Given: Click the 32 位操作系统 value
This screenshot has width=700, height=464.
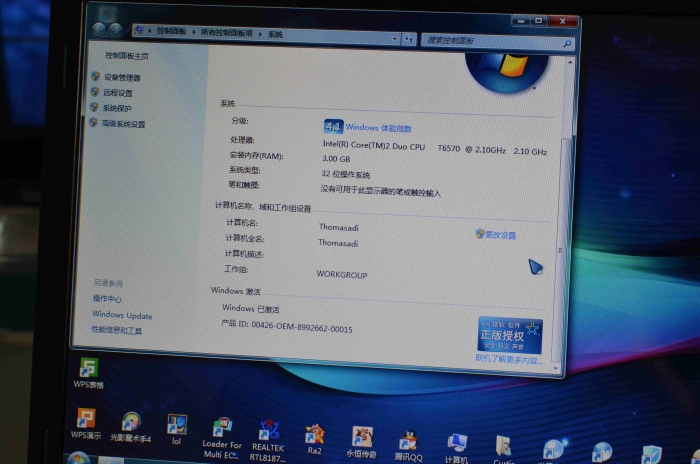Looking at the screenshot, I should click(346, 174).
